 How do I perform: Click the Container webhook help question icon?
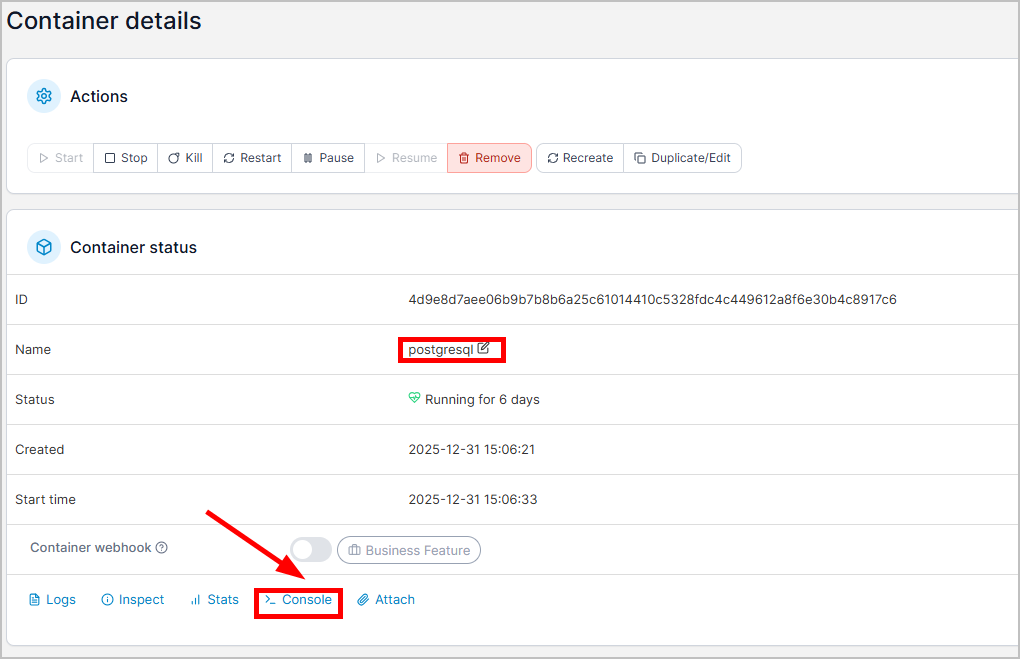pos(162,548)
